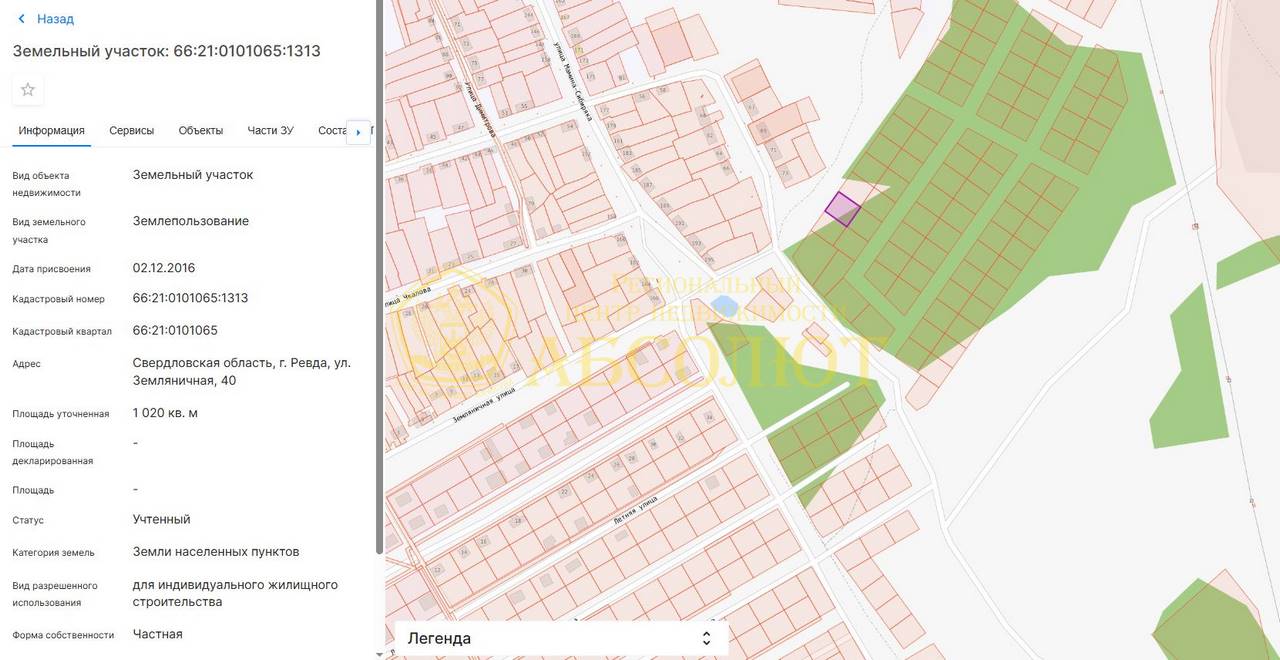Click the Кадастровый квартал value '66:21:0101065'

point(175,330)
